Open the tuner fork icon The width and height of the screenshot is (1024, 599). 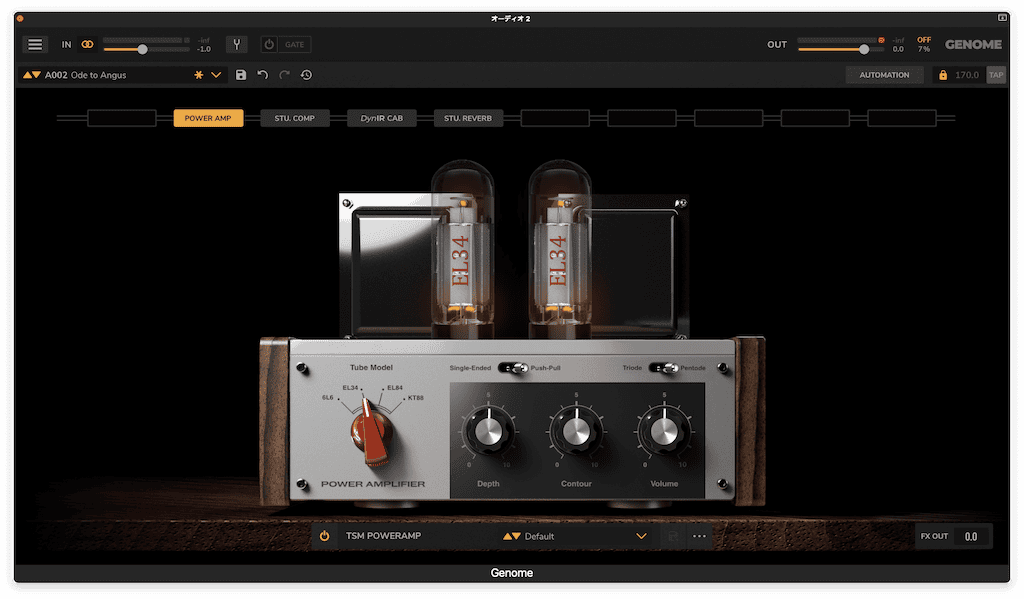coord(236,44)
